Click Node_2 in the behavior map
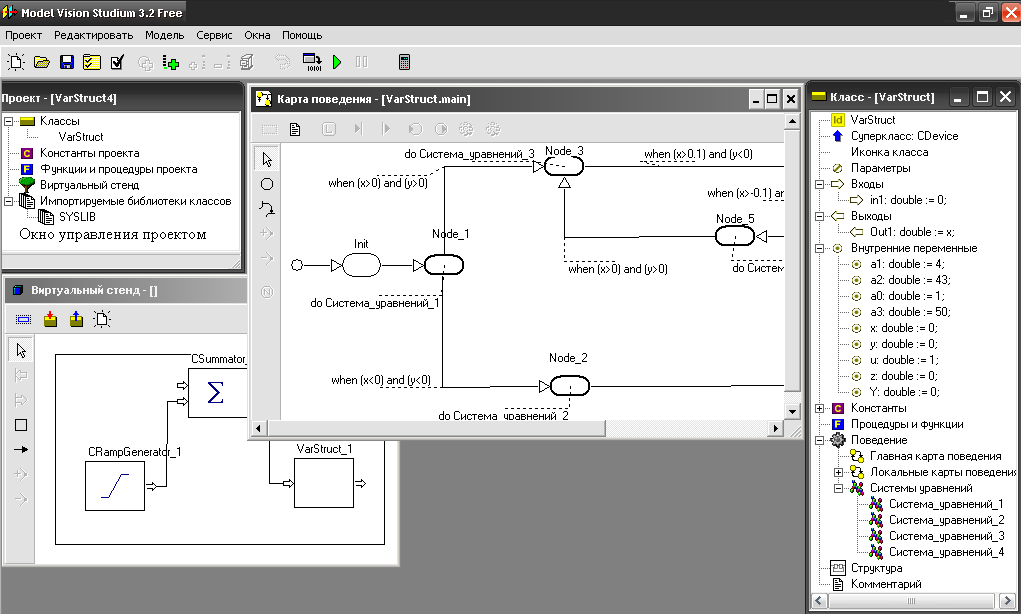Image resolution: width=1021 pixels, height=614 pixels. (x=570, y=386)
